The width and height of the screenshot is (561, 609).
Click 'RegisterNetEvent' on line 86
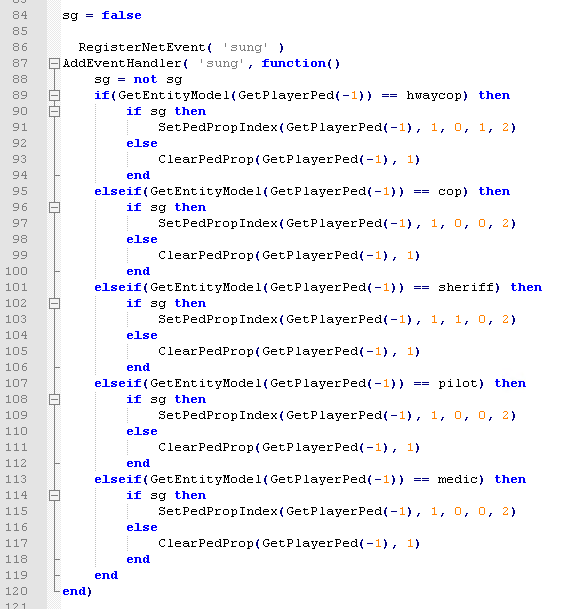(x=142, y=47)
